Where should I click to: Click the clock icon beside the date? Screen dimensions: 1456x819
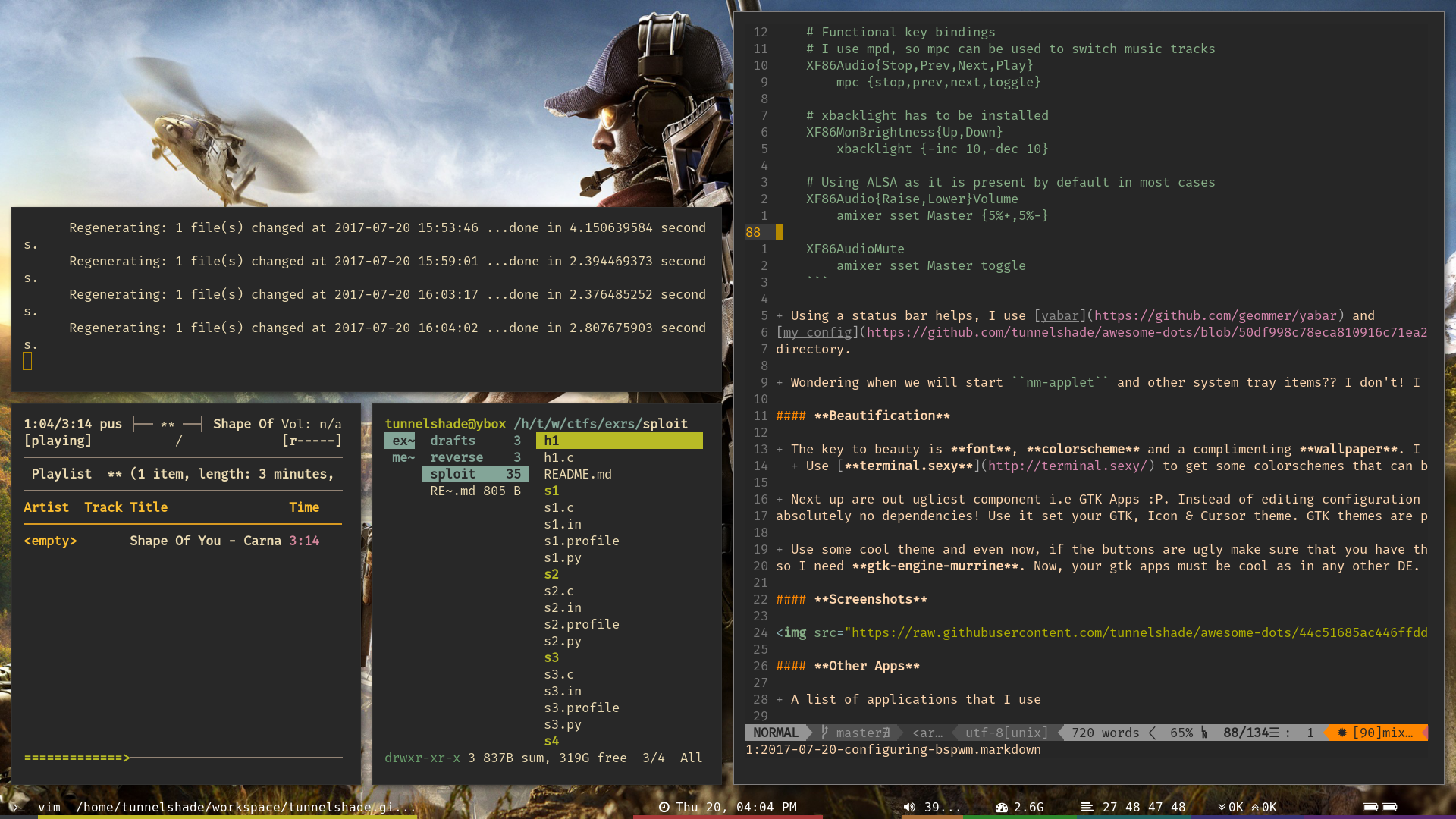(x=664, y=807)
